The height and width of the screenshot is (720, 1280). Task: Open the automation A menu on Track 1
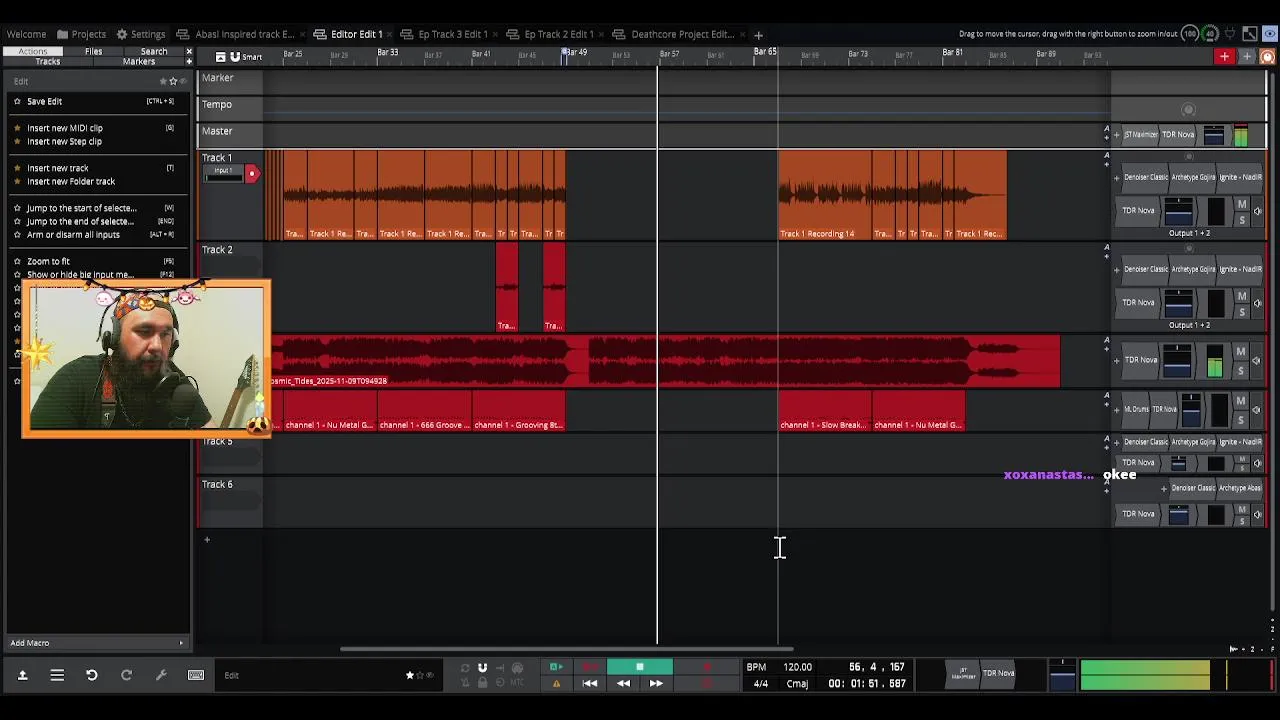[1106, 156]
